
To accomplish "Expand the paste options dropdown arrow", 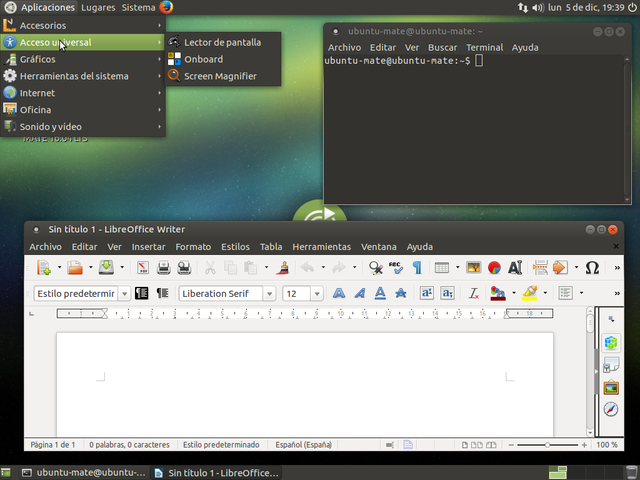I will click(x=266, y=268).
